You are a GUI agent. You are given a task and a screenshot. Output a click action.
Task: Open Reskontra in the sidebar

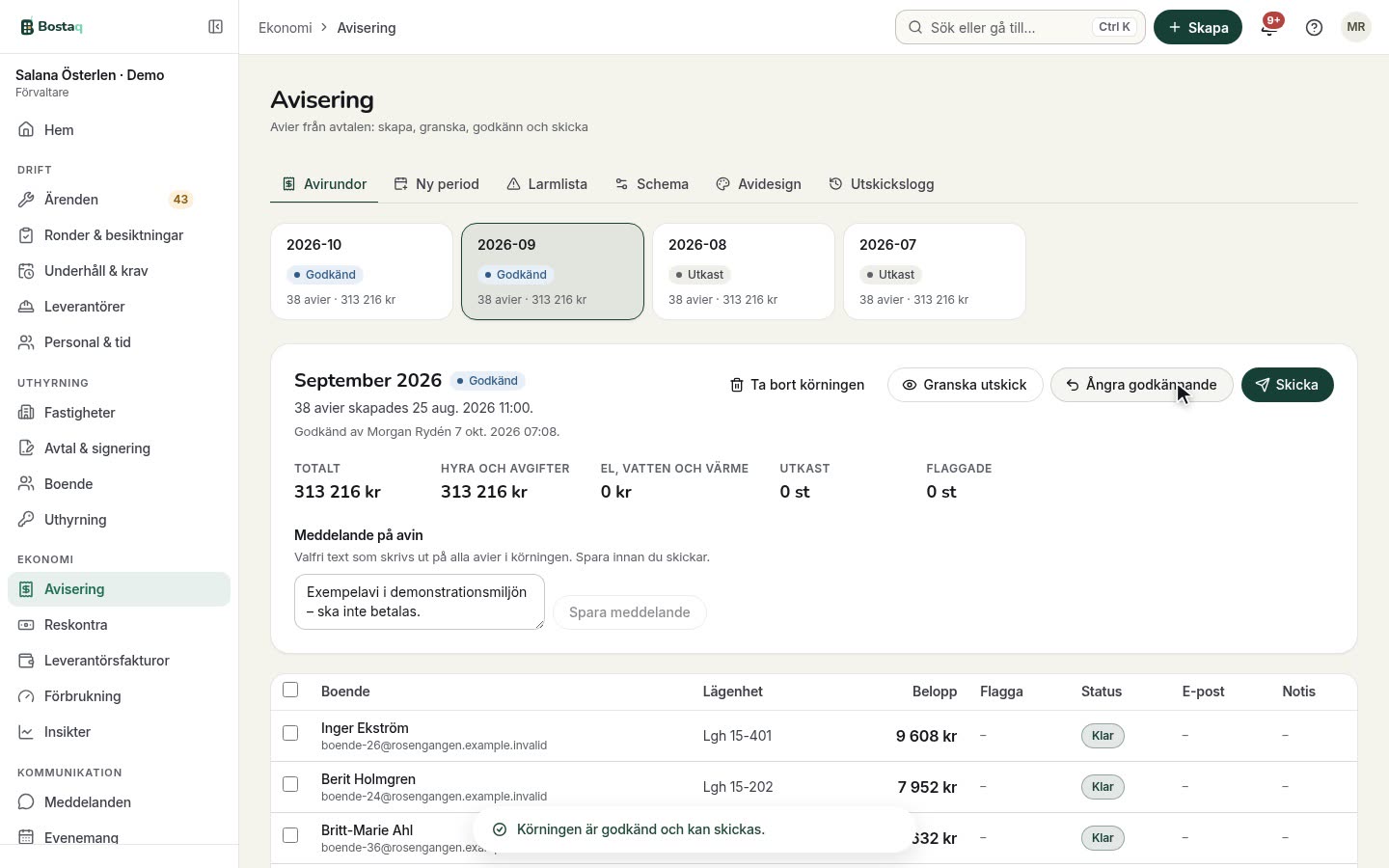tap(119, 625)
